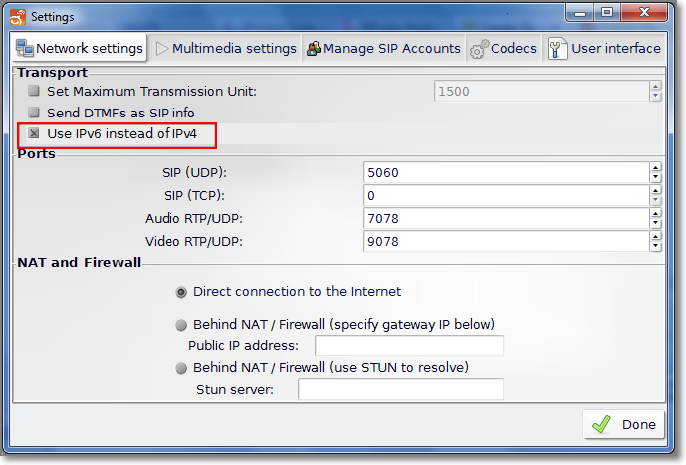Minimize the Settings window

tap(580, 13)
